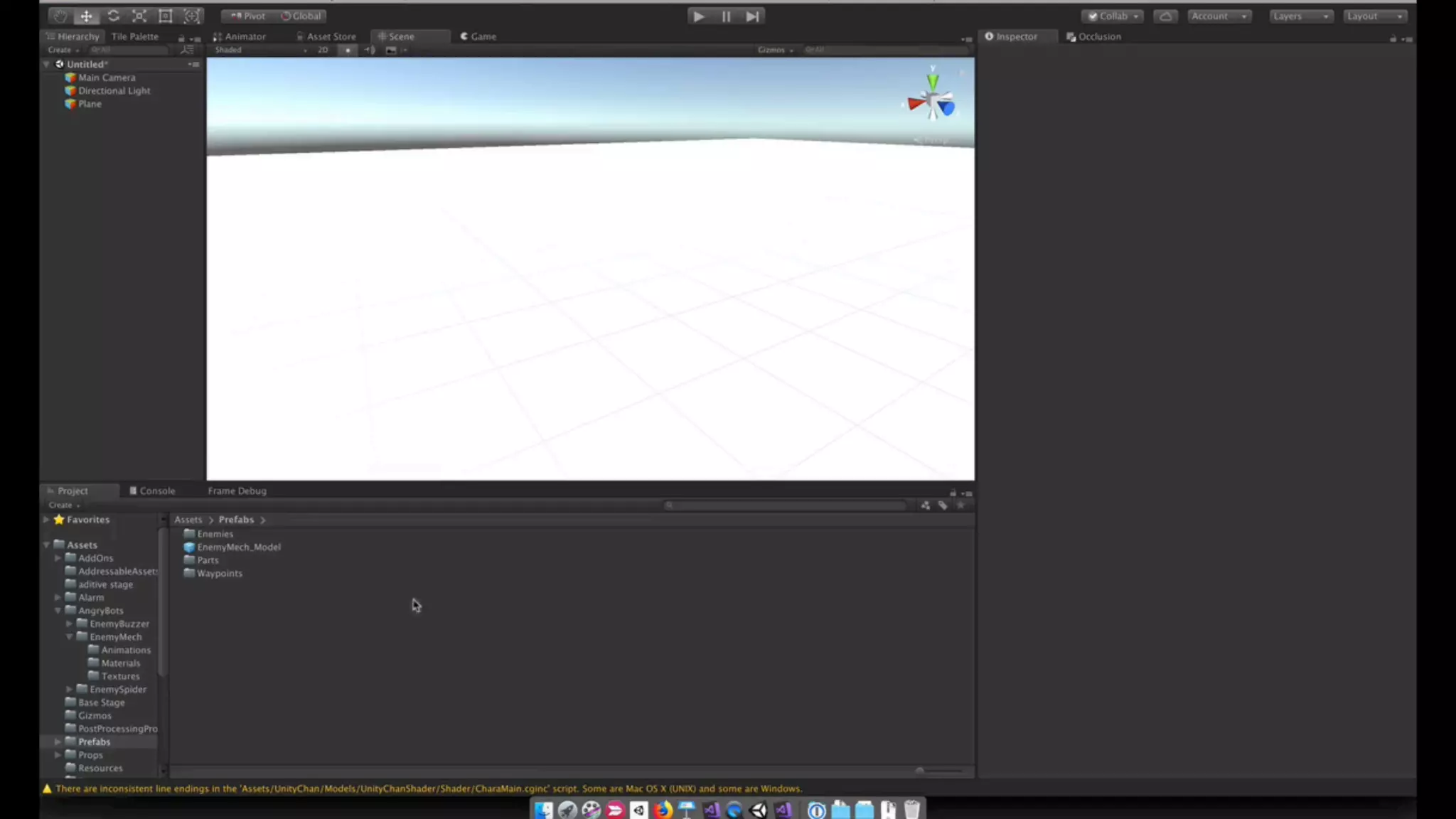Viewport: 1456px width, 819px height.
Task: Open Firefox from the dock
Action: point(663,810)
